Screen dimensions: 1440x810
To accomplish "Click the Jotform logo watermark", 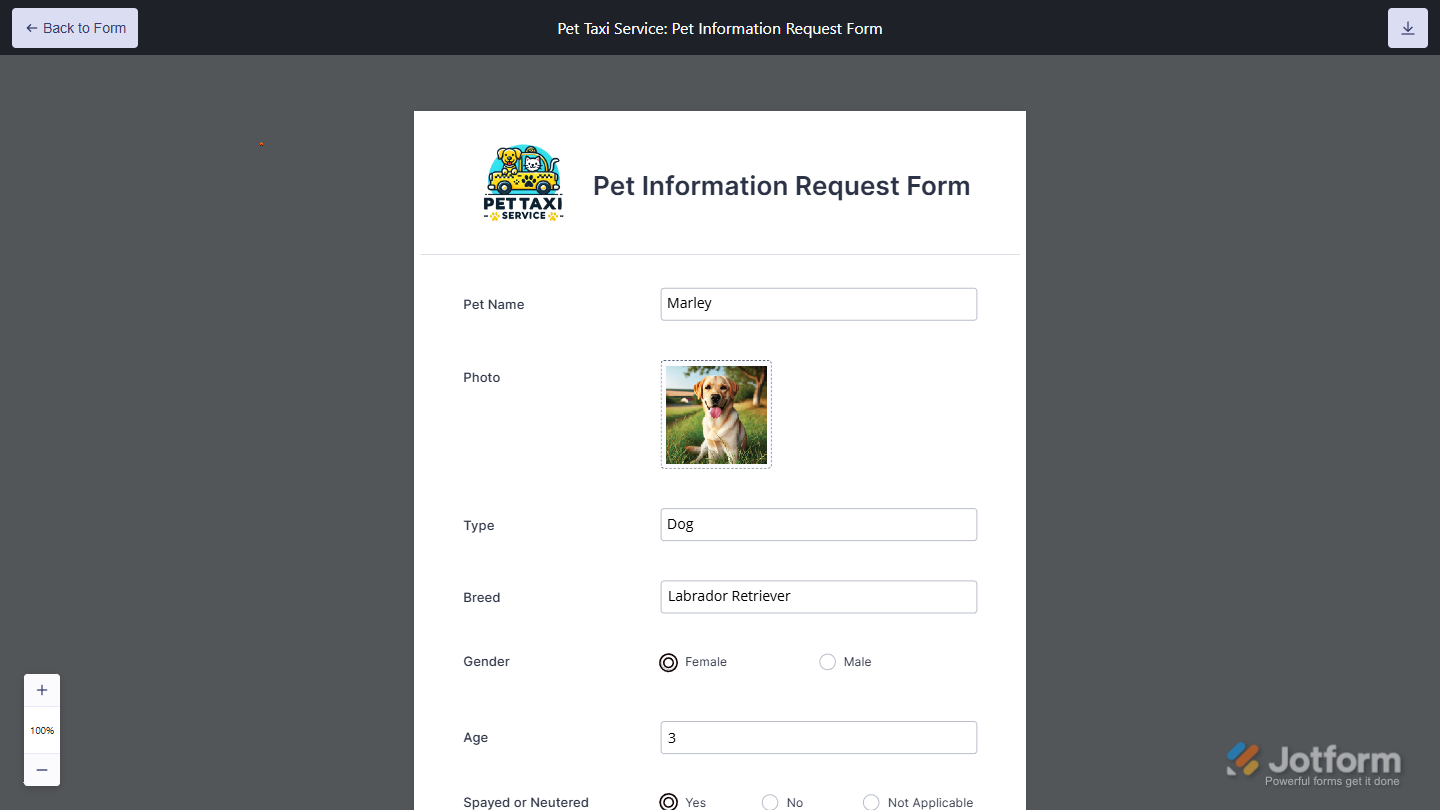I will pos(1313,760).
